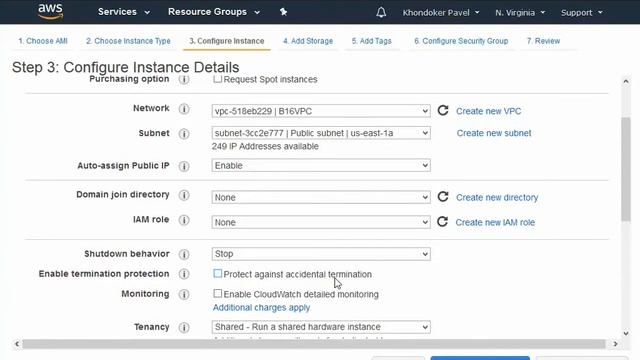Open the Network VPC dropdown
640x360 pixels.
click(321, 111)
